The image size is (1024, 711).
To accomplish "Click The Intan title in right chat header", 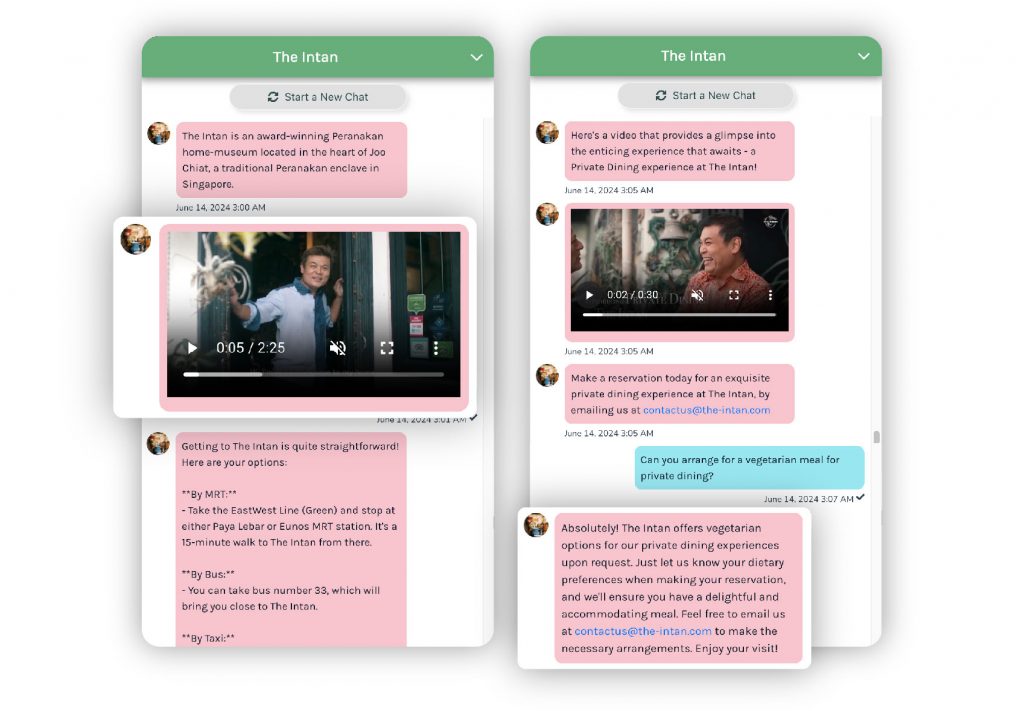I will (693, 56).
